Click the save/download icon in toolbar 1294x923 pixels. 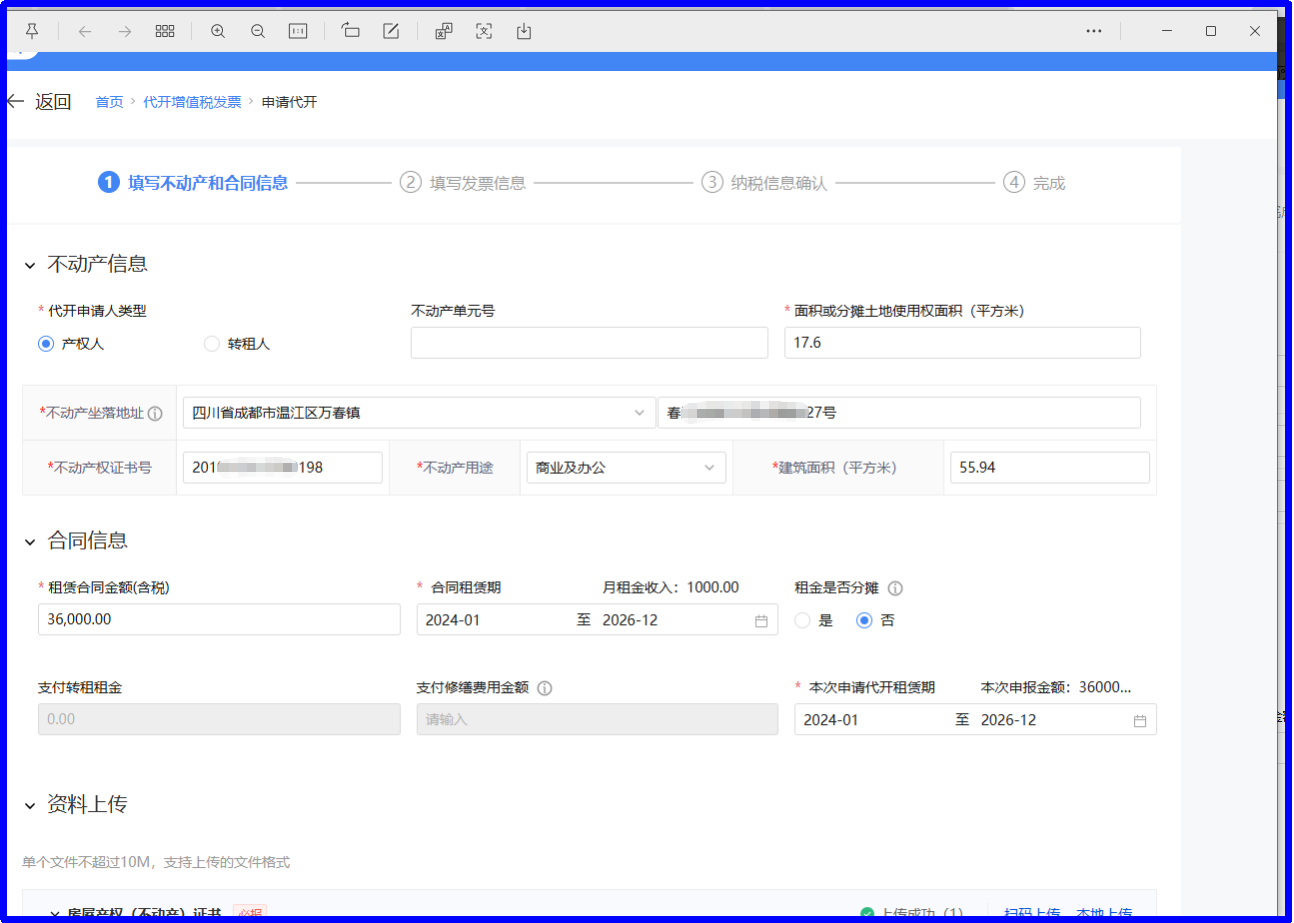coord(524,31)
